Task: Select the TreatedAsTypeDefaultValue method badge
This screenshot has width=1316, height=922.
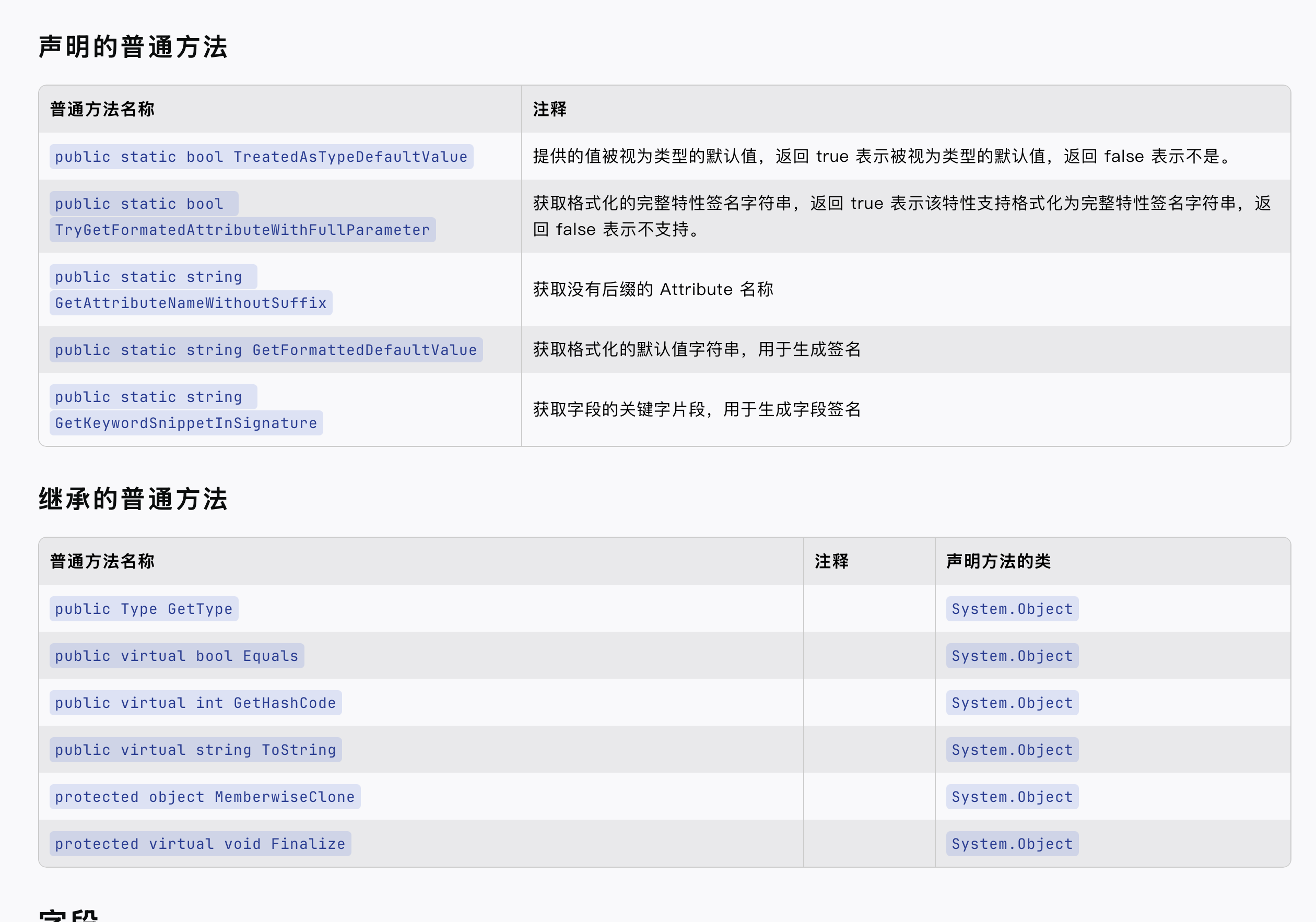Action: [x=261, y=157]
